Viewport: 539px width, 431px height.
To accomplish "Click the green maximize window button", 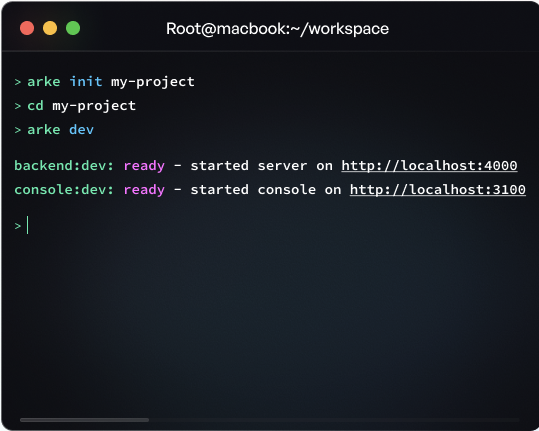I will pyautogui.click(x=73, y=28).
